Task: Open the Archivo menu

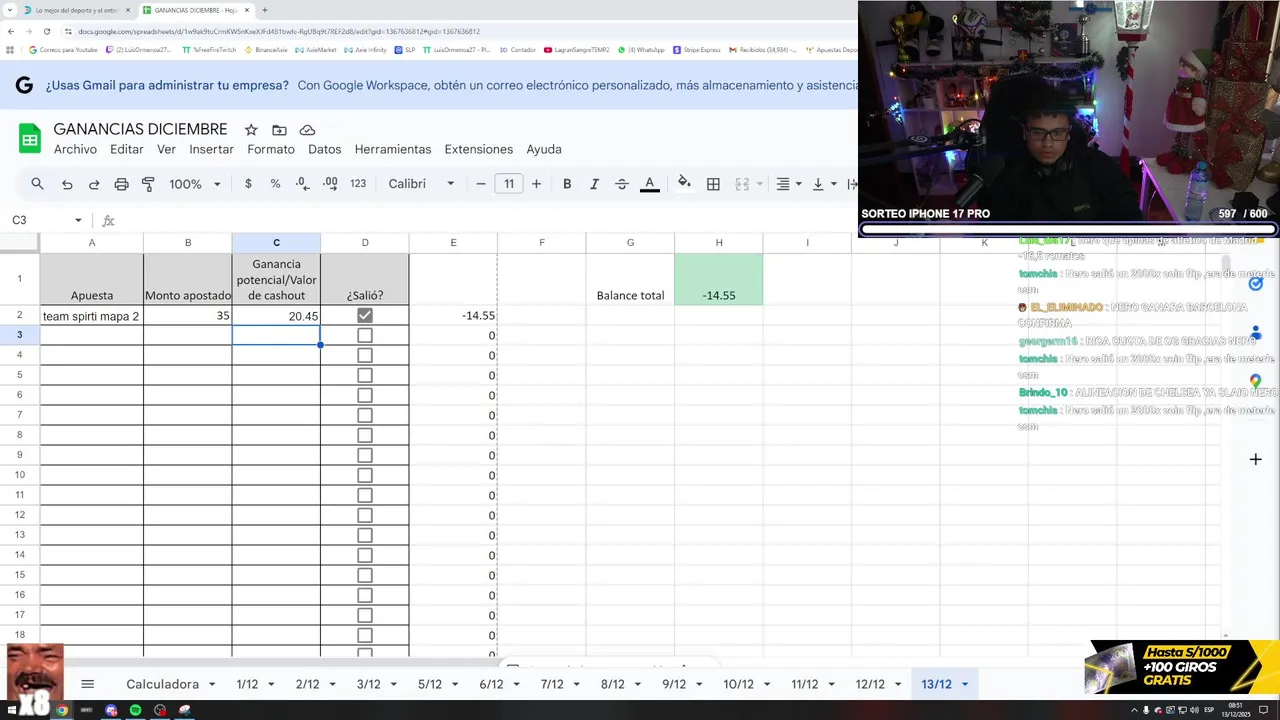Action: pyautogui.click(x=75, y=149)
